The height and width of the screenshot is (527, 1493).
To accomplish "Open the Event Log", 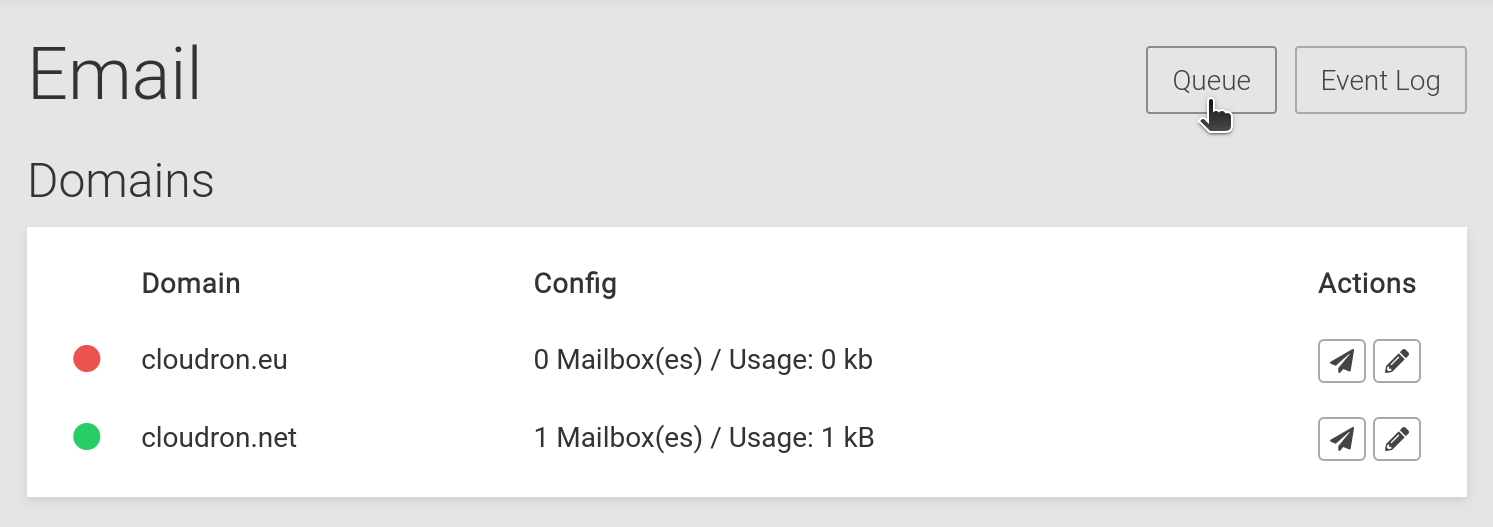I will [x=1380, y=80].
